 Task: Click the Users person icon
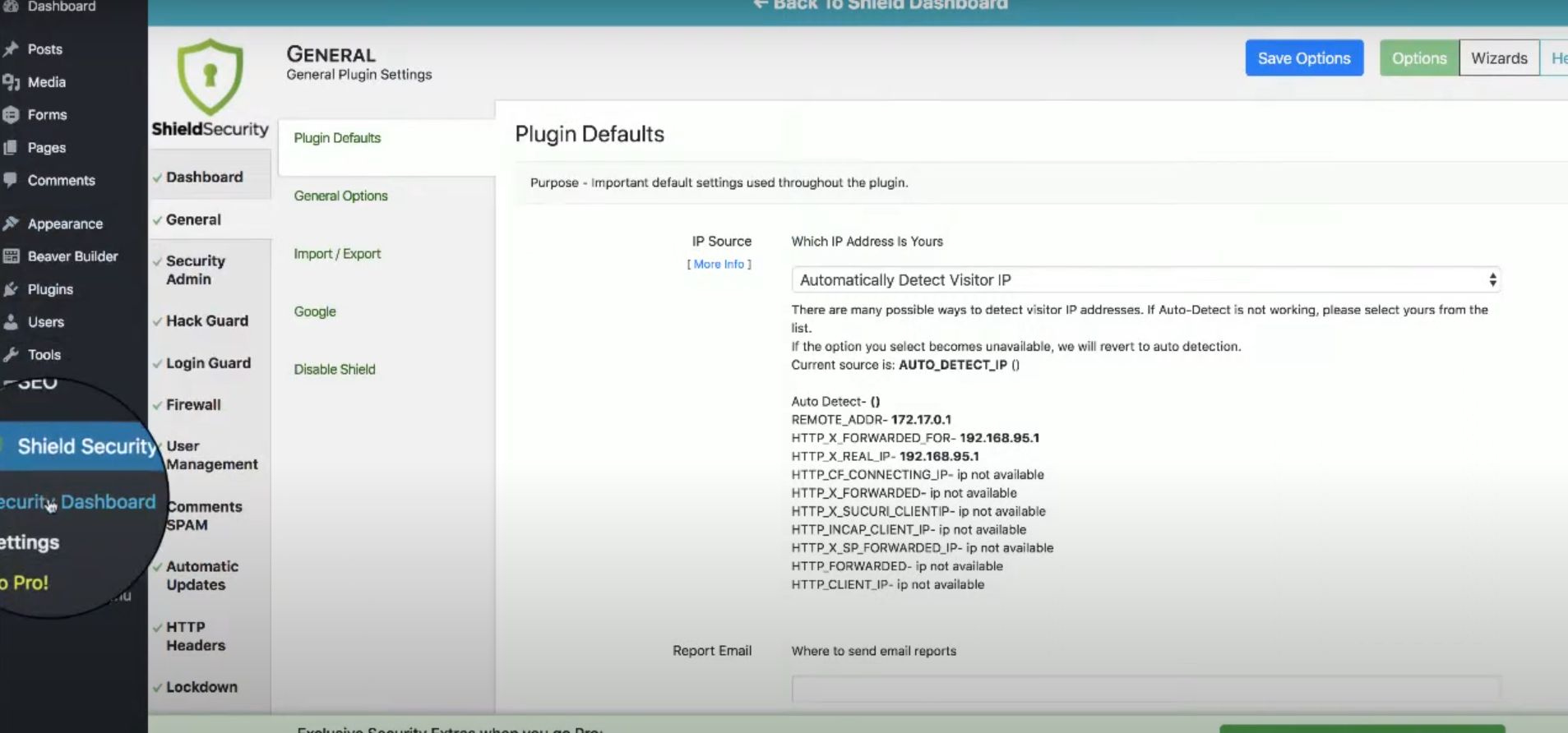tap(11, 322)
